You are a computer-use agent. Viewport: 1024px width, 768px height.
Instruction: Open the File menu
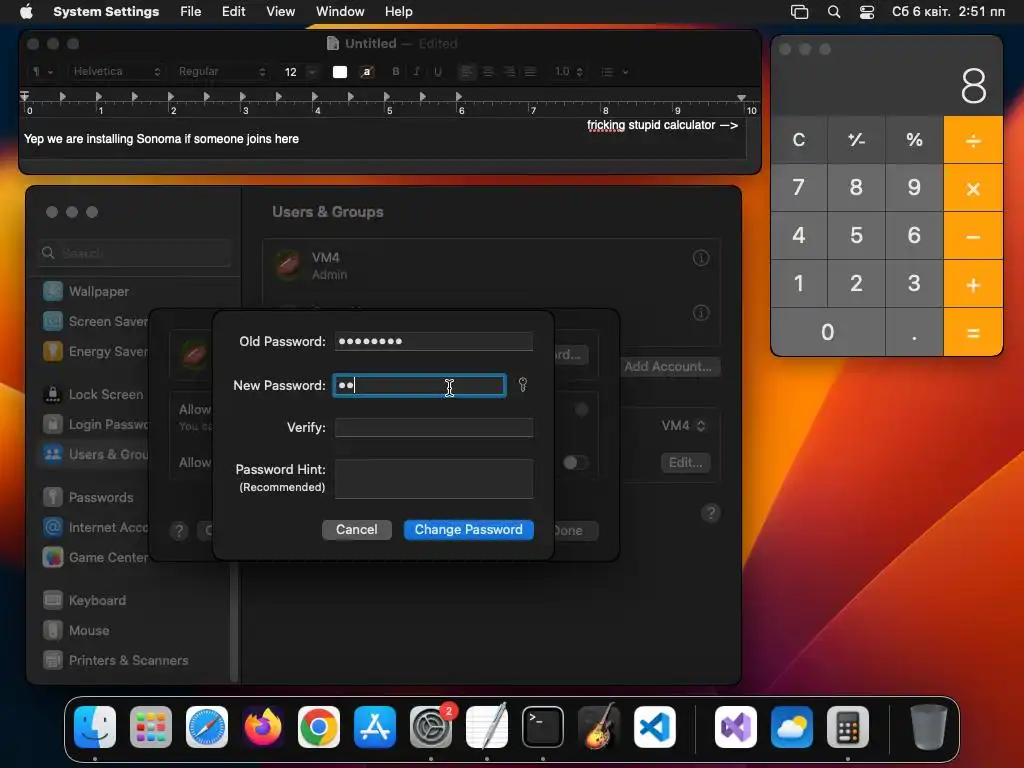pyautogui.click(x=191, y=12)
